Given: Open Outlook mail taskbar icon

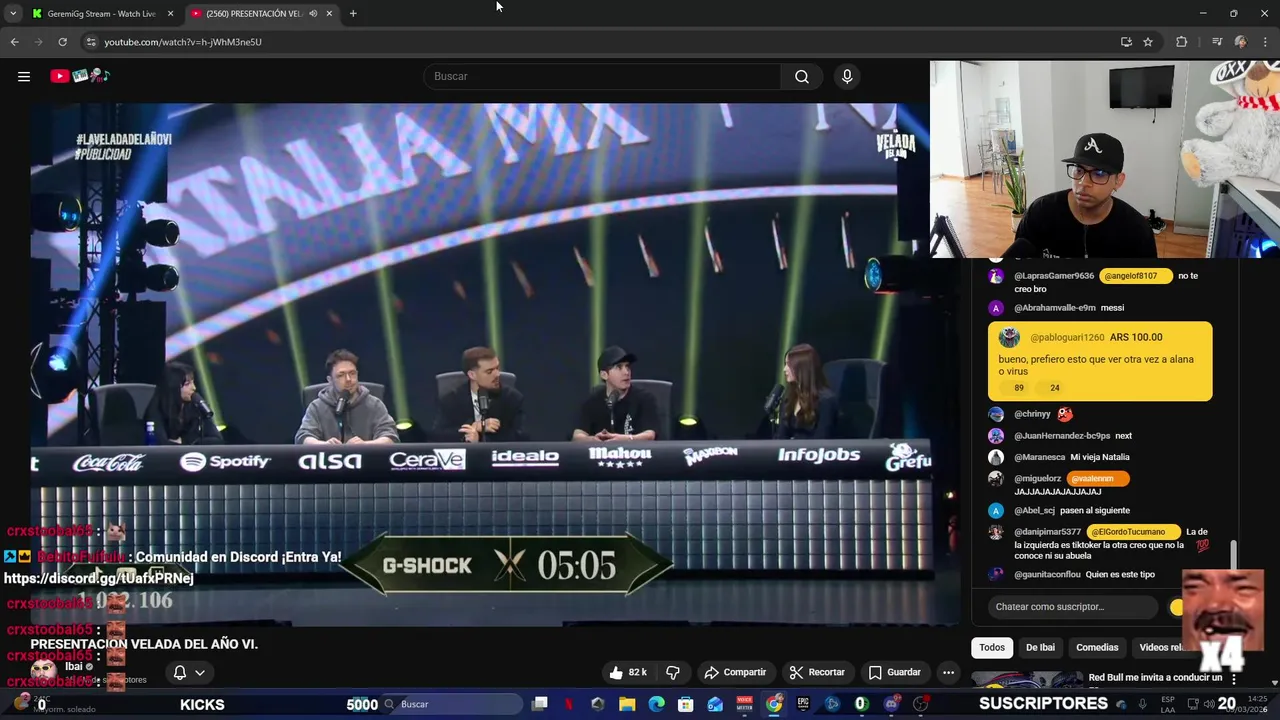Looking at the screenshot, I should [715, 704].
